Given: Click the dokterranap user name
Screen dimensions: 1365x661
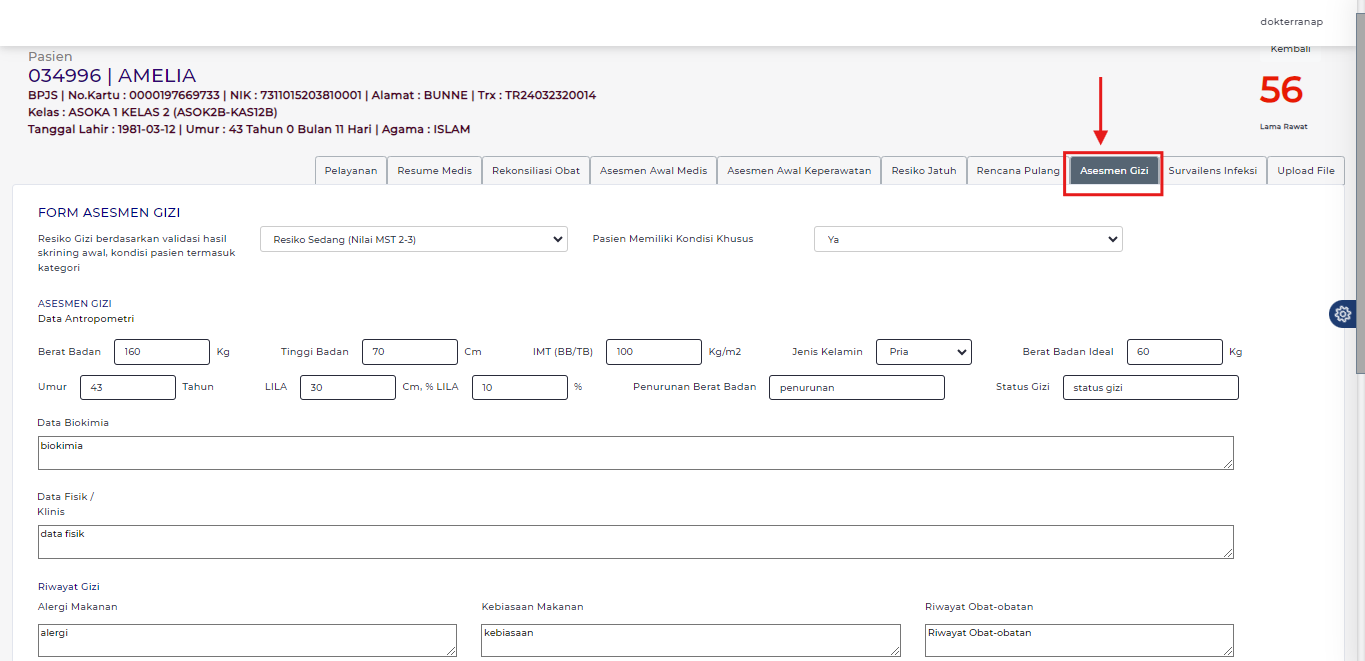Looking at the screenshot, I should click(x=1291, y=22).
